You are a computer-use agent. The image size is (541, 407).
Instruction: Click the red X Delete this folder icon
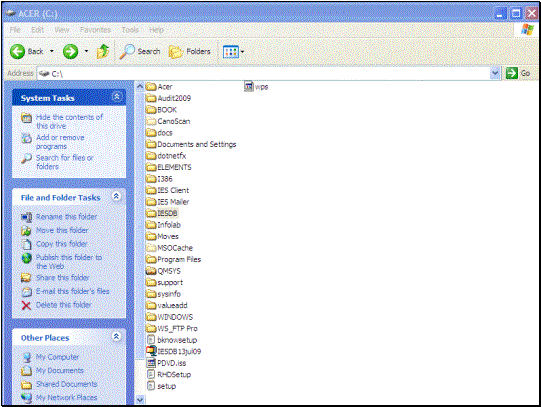(x=26, y=305)
